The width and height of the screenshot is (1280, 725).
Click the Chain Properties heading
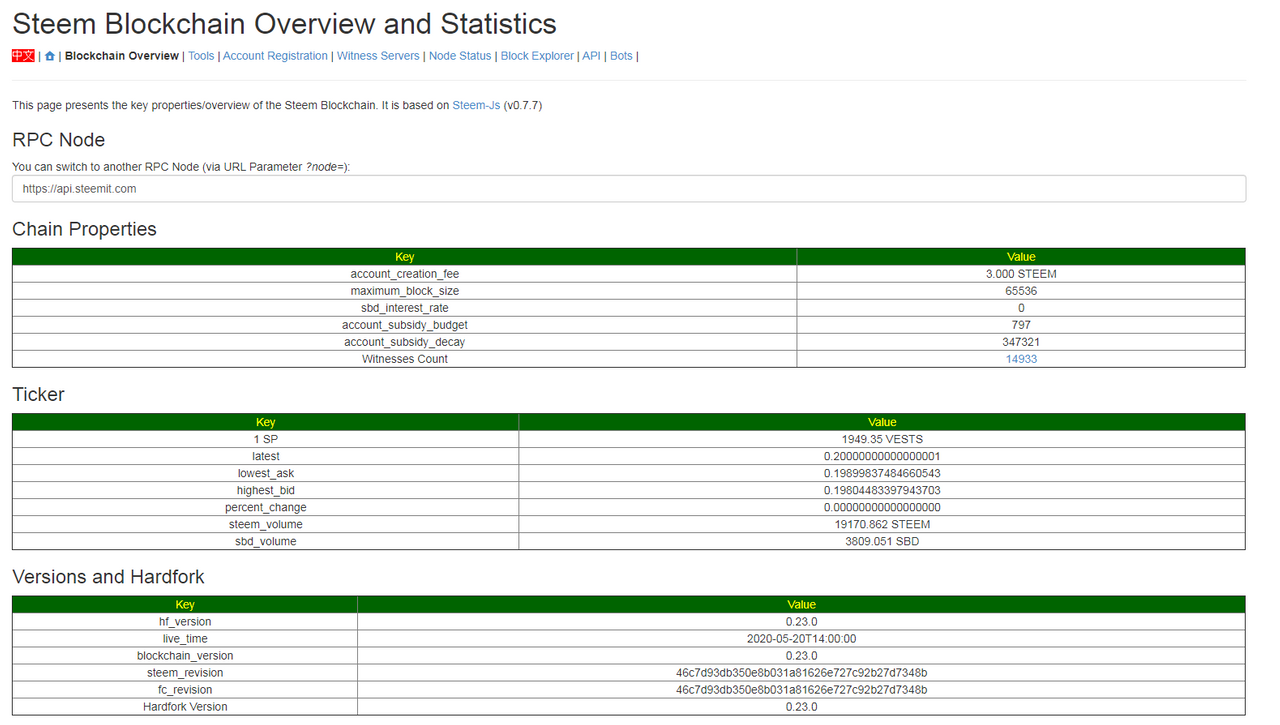point(85,229)
